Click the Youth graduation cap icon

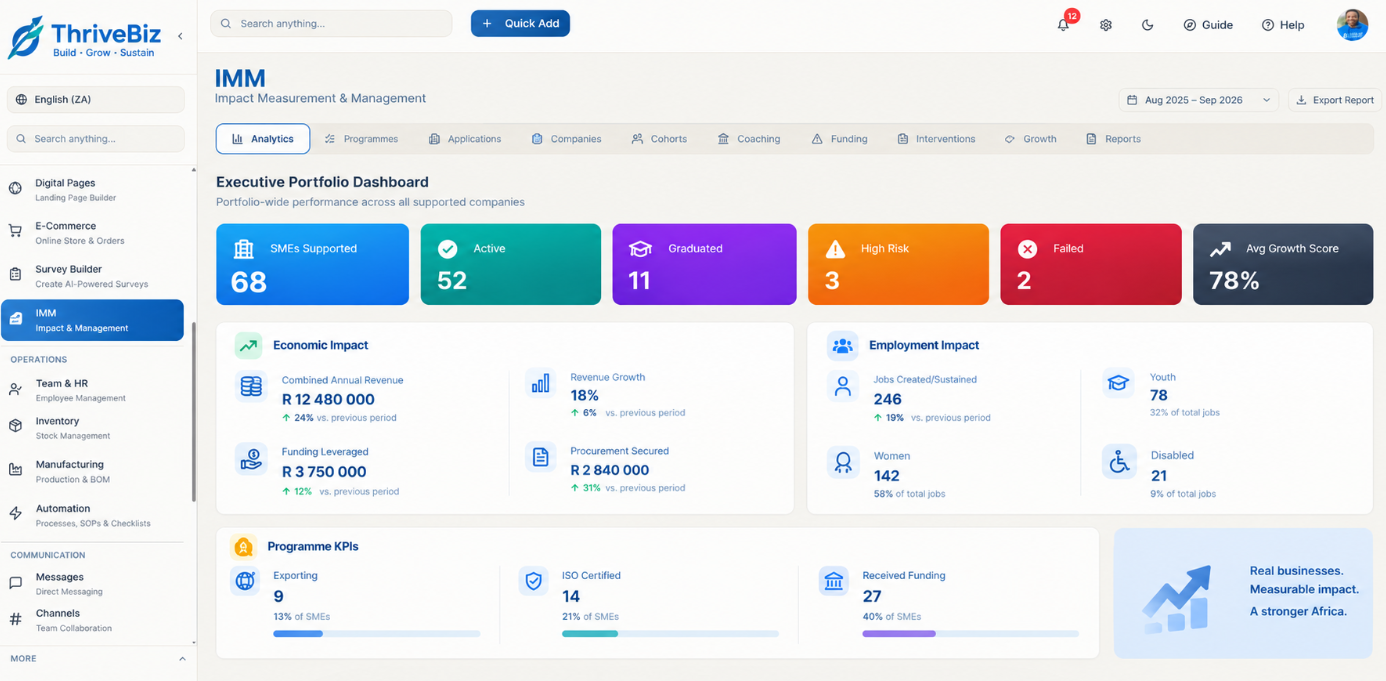tap(1119, 383)
